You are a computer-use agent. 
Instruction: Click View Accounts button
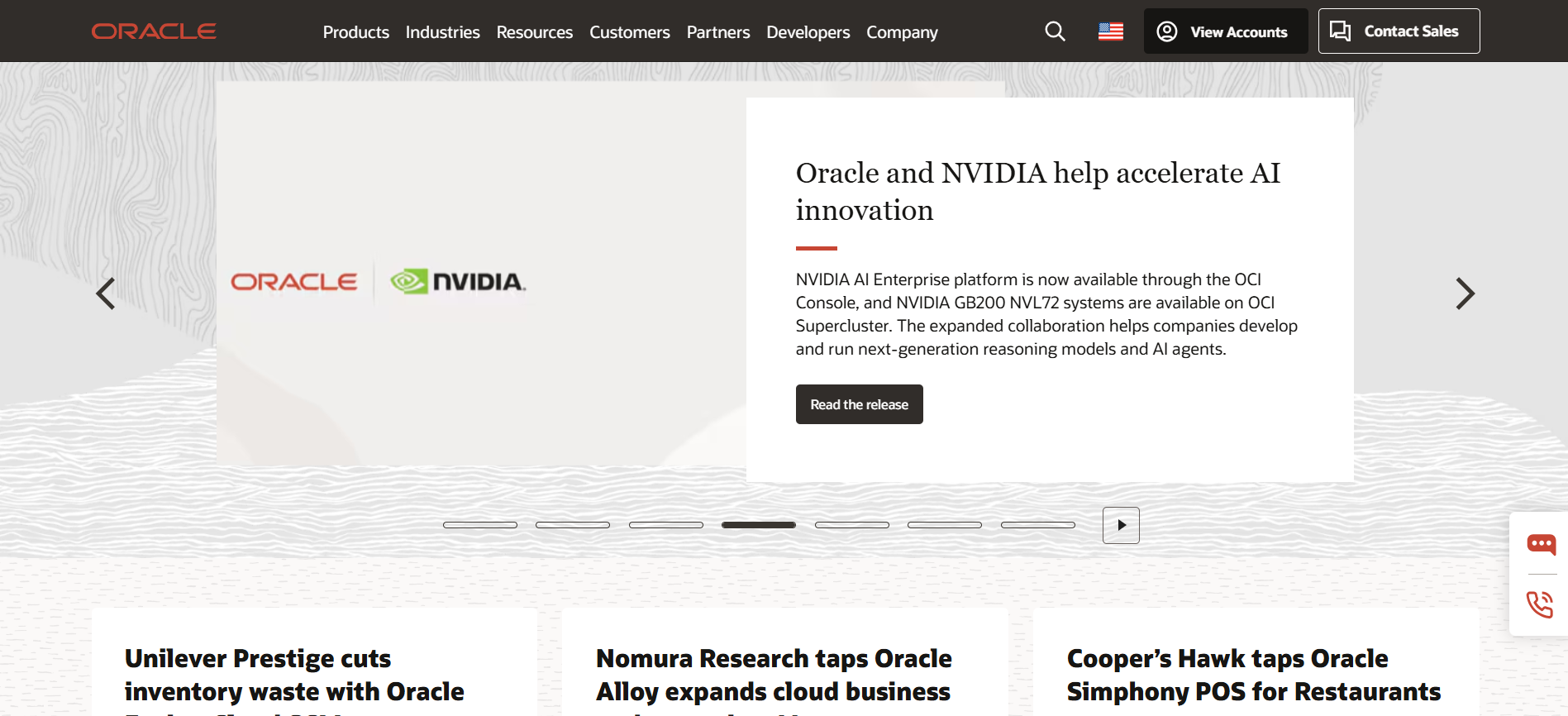coord(1225,31)
